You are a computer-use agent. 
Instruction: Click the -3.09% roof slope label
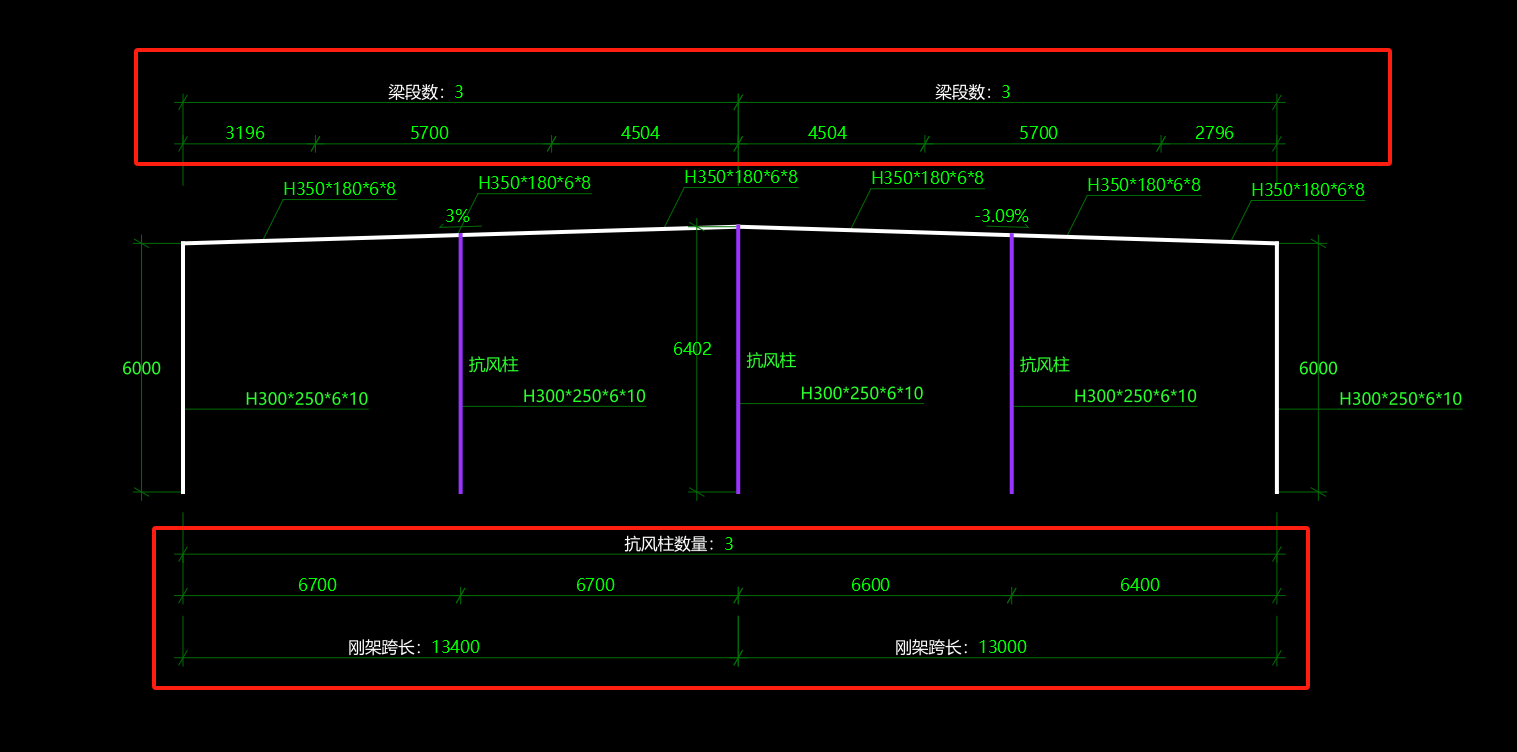coord(1001,216)
